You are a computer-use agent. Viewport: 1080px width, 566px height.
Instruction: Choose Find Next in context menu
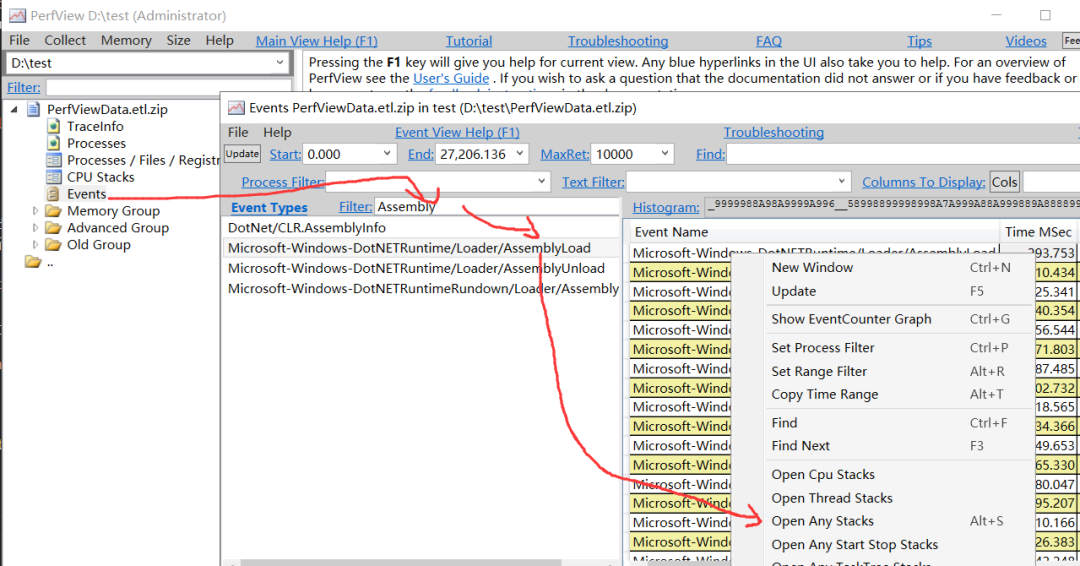(x=800, y=446)
